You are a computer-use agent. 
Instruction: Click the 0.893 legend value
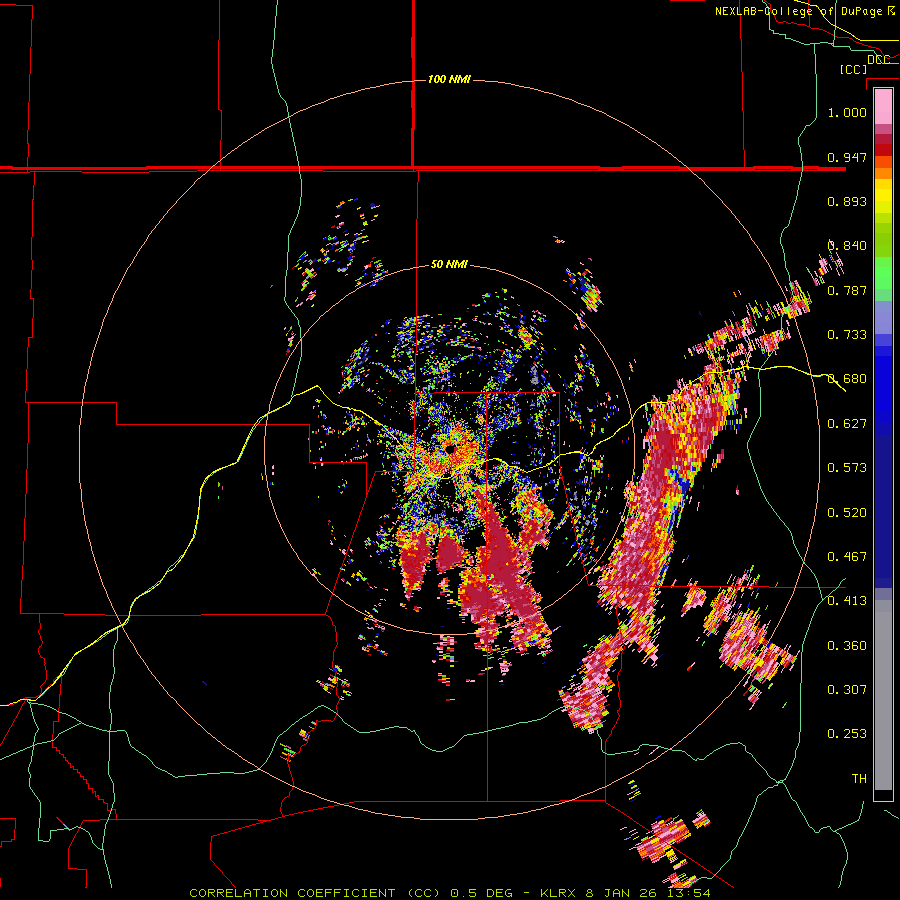point(847,201)
